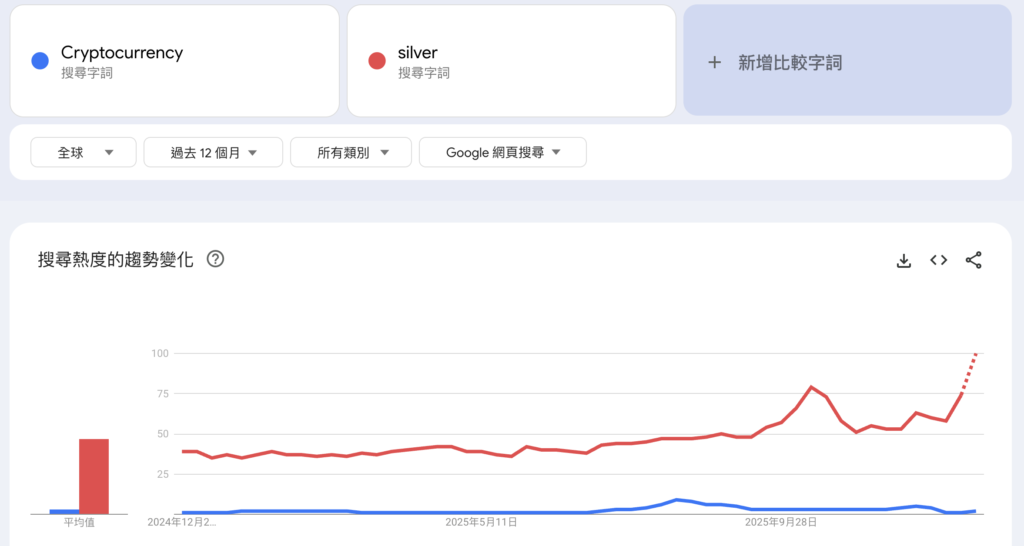Click the blue Cryptocurrency average bar
1024x546 pixels.
(64, 511)
